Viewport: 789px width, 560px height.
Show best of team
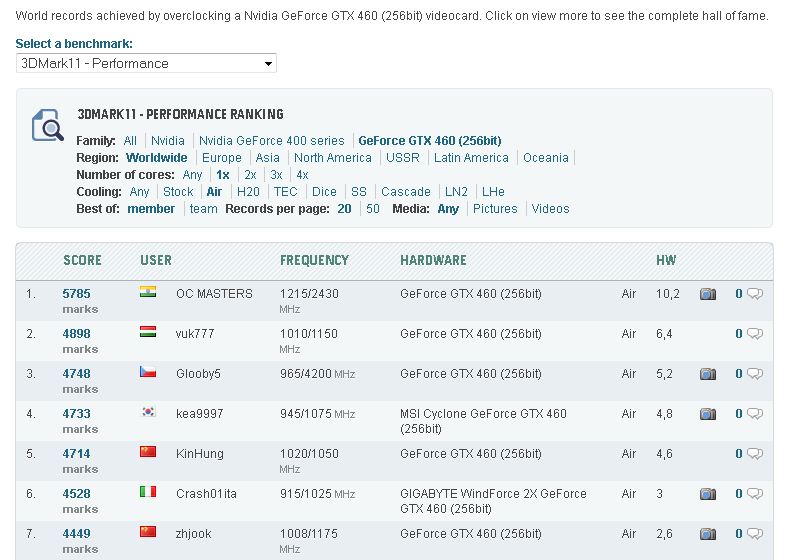204,209
